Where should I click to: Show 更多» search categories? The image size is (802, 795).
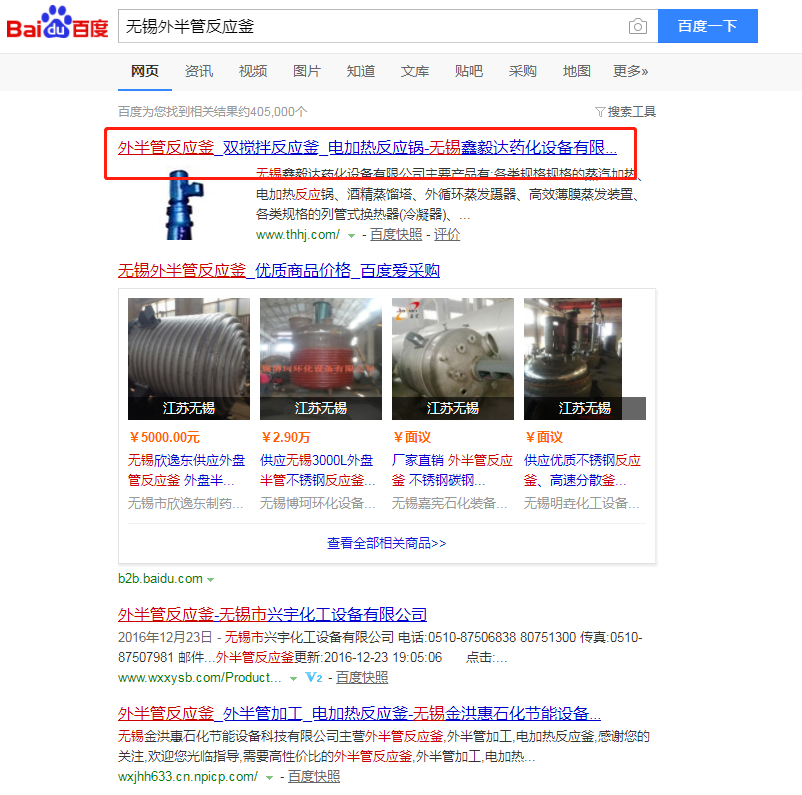[x=631, y=71]
